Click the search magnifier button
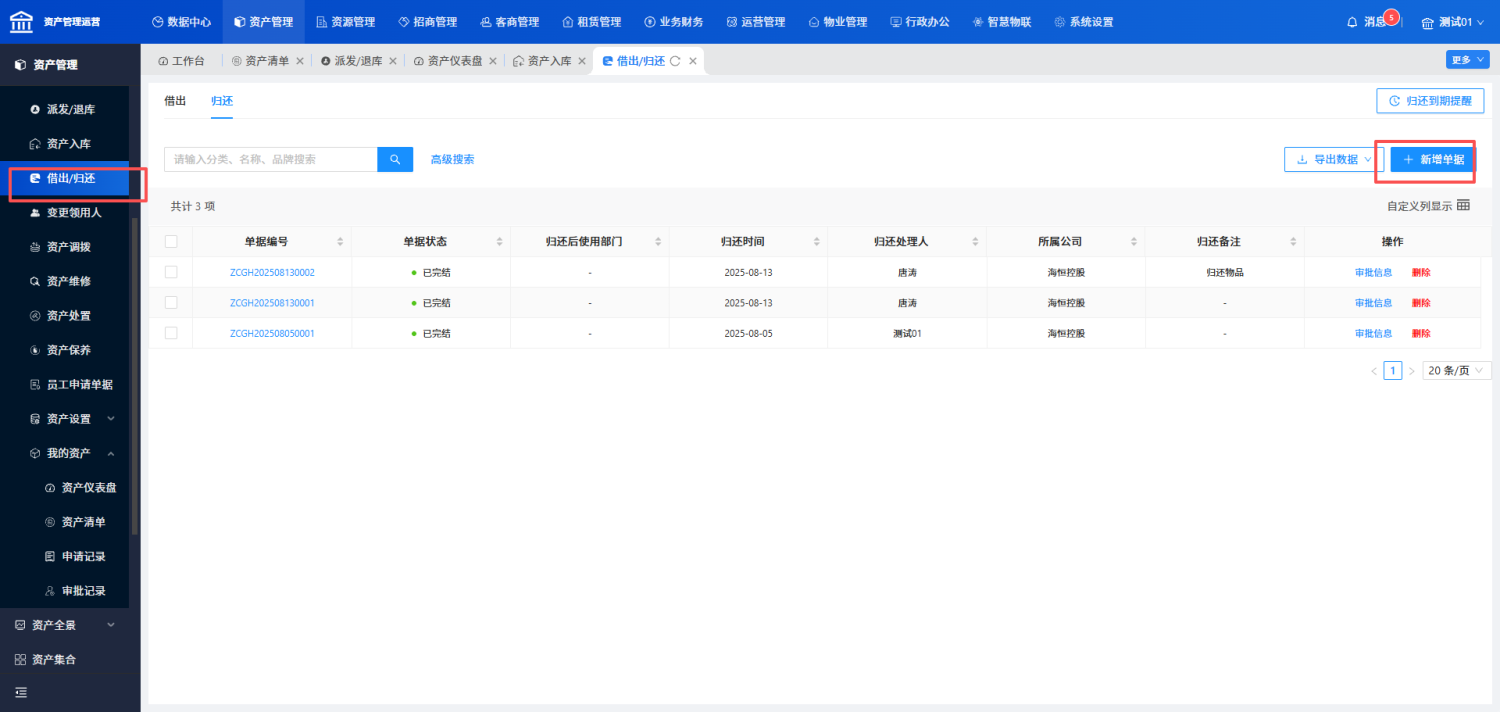 (x=395, y=159)
